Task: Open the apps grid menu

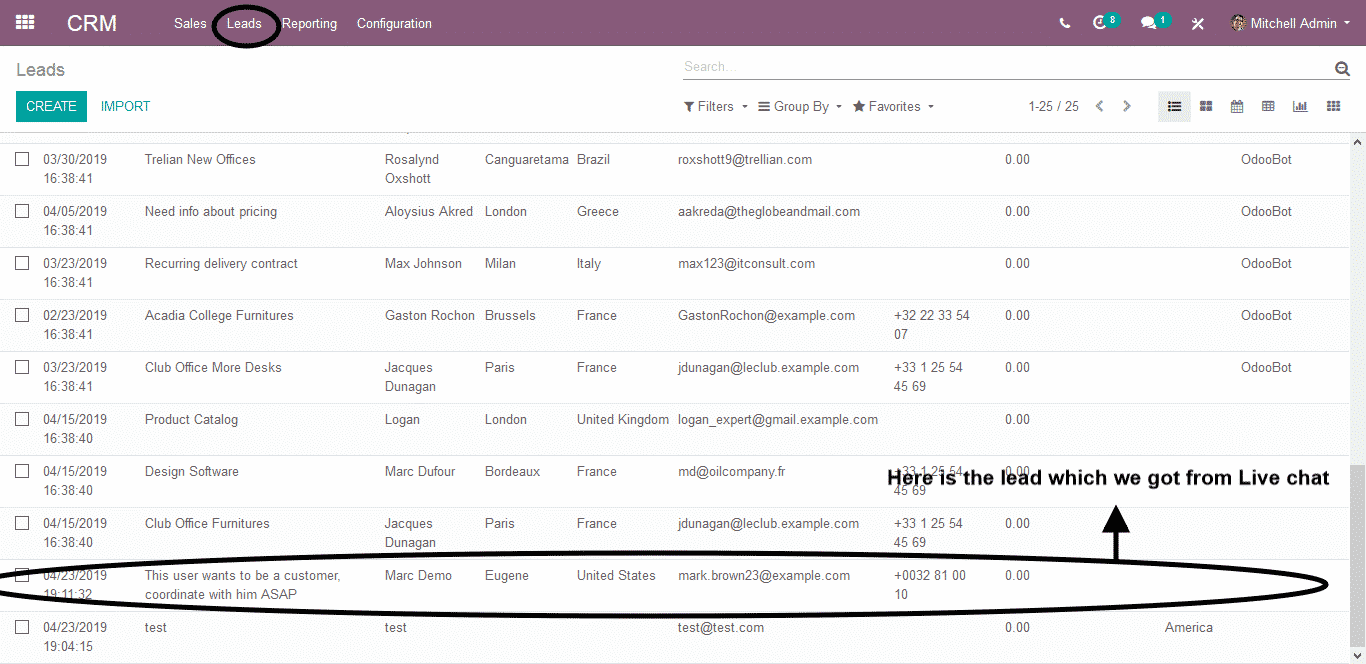Action: [x=25, y=23]
